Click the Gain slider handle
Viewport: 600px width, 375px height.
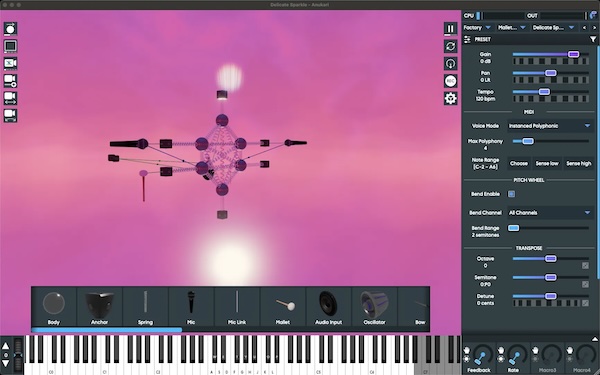click(573, 54)
